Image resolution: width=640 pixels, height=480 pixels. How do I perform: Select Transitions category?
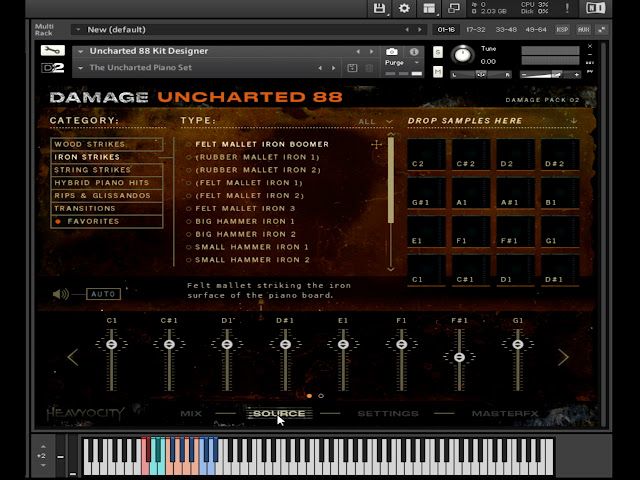107,209
